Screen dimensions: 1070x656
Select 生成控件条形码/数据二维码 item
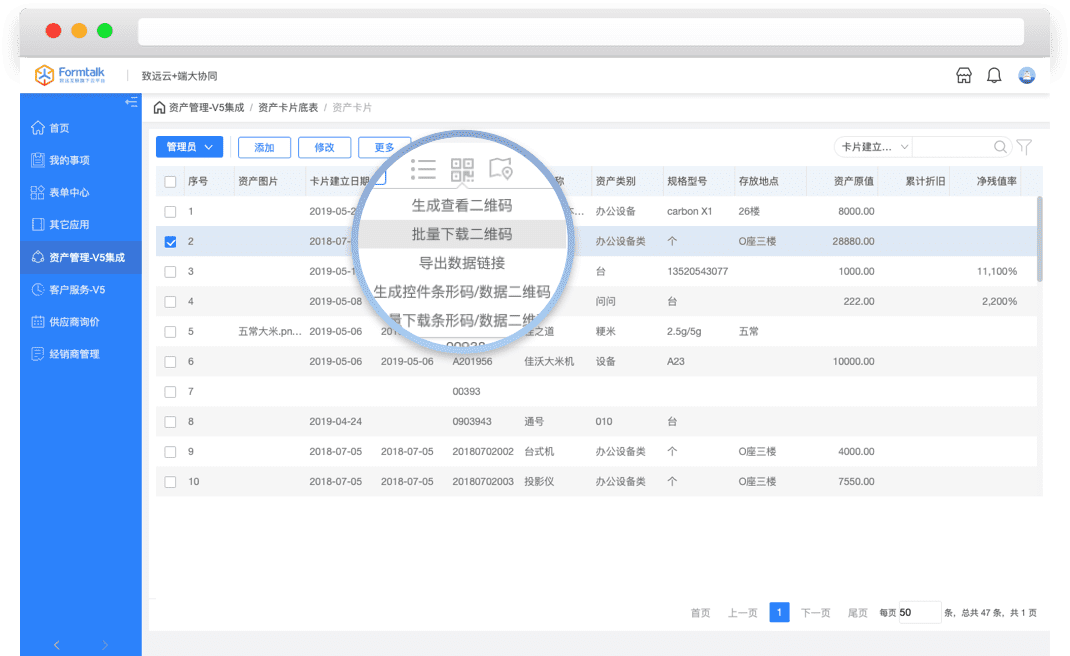pyautogui.click(x=462, y=291)
